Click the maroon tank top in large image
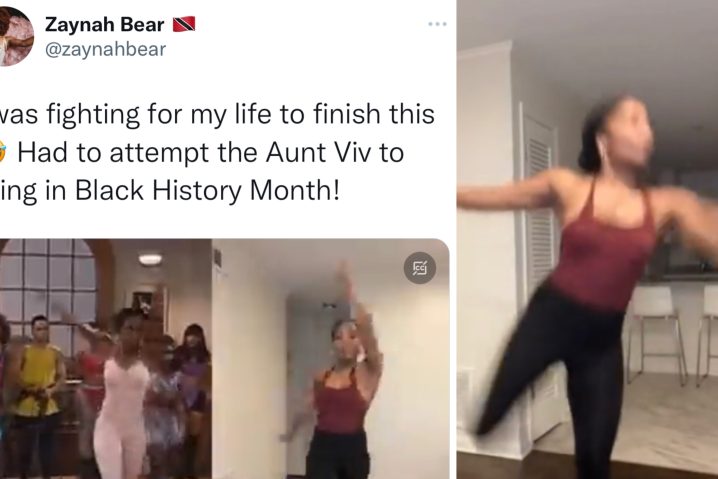Viewport: 718px width, 479px height. coord(604,247)
